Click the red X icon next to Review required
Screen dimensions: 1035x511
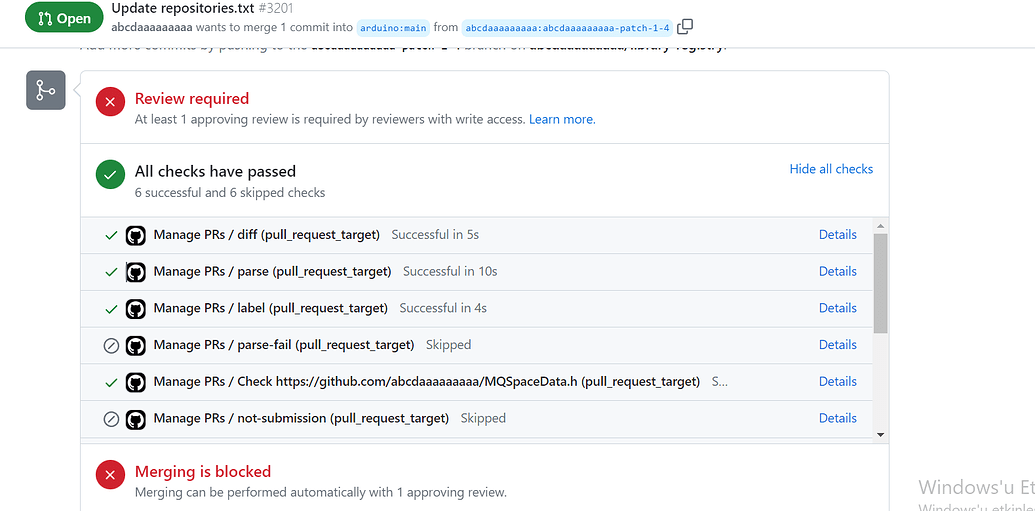110,102
